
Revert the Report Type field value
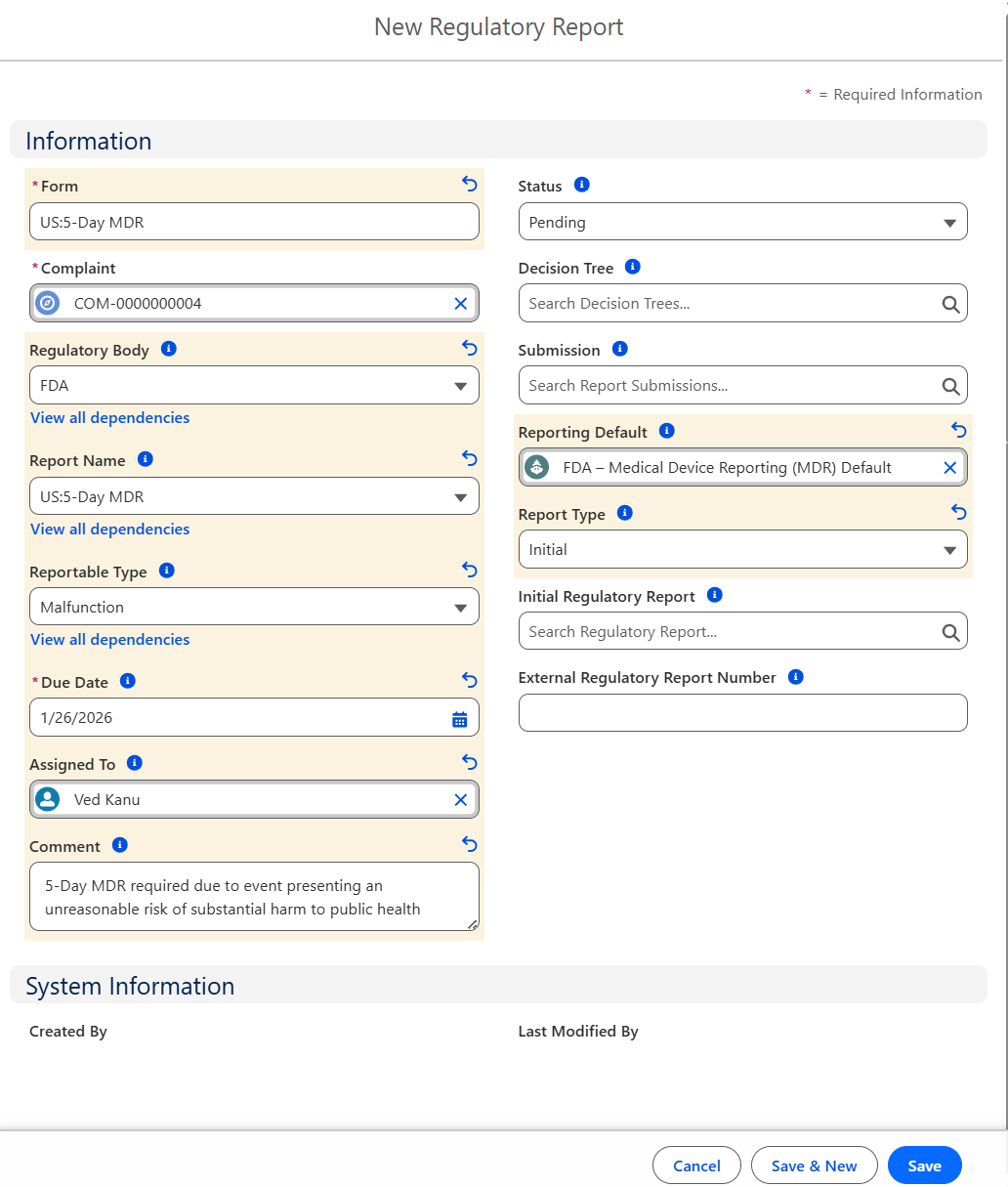click(x=958, y=512)
